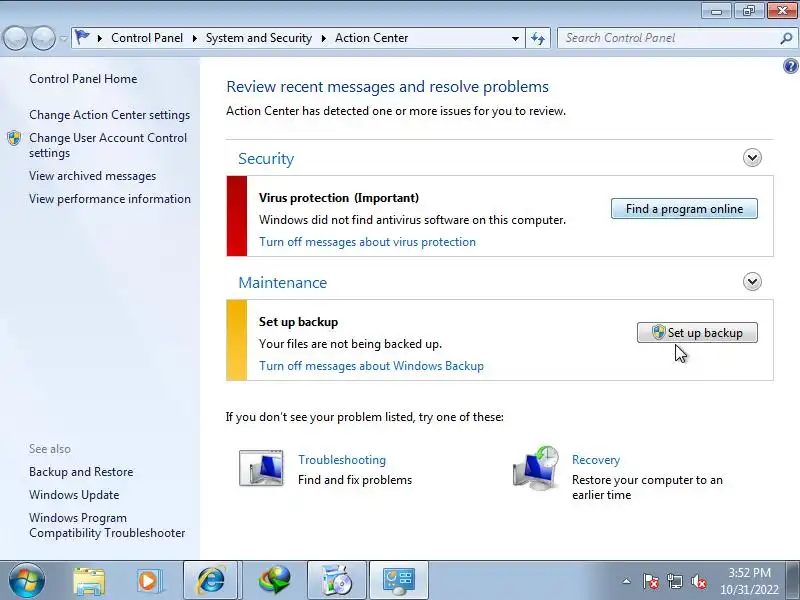This screenshot has height=600, width=800.
Task: Expand the arrow after System and Security
Action: coord(323,38)
